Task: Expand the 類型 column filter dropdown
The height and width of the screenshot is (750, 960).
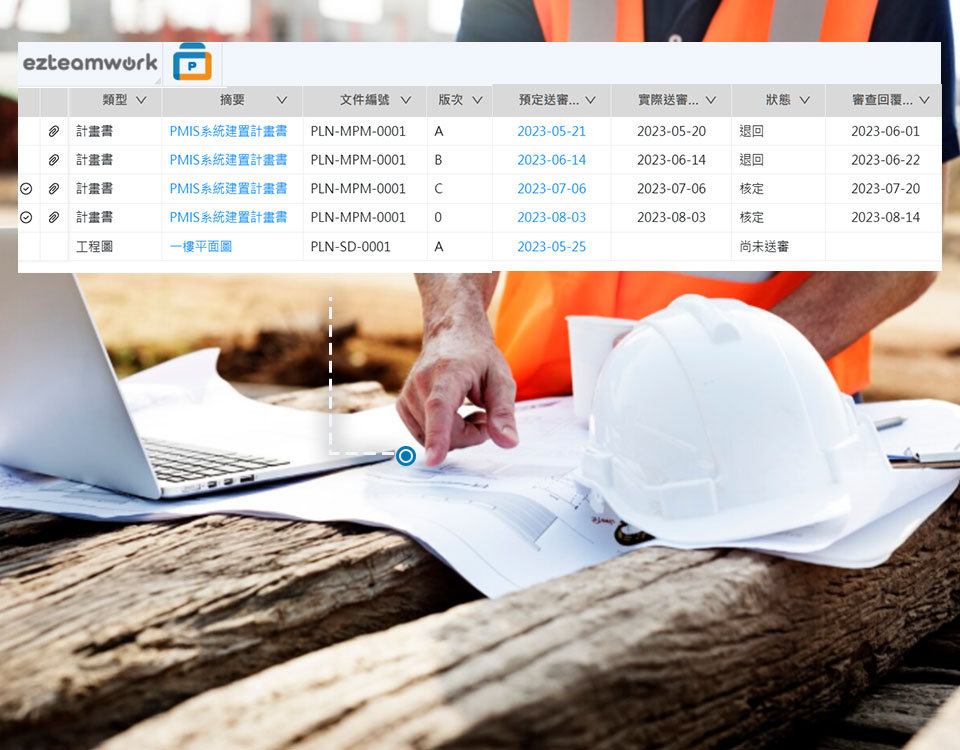Action: pos(141,100)
